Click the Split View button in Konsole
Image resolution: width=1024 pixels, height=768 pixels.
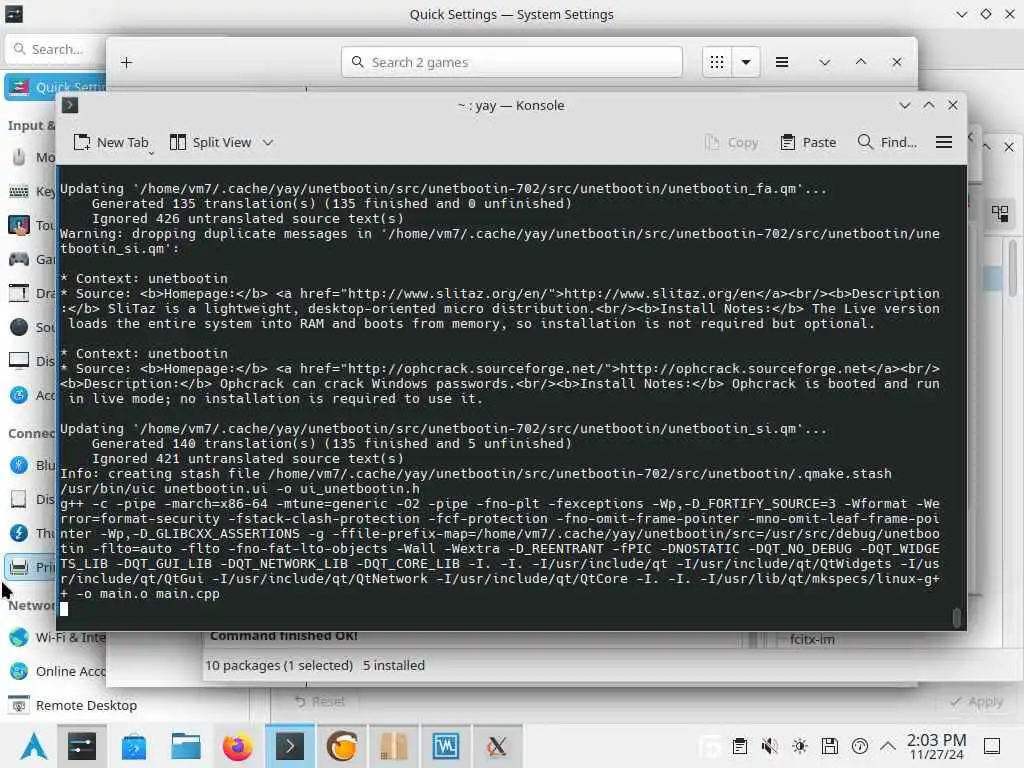pyautogui.click(x=210, y=142)
